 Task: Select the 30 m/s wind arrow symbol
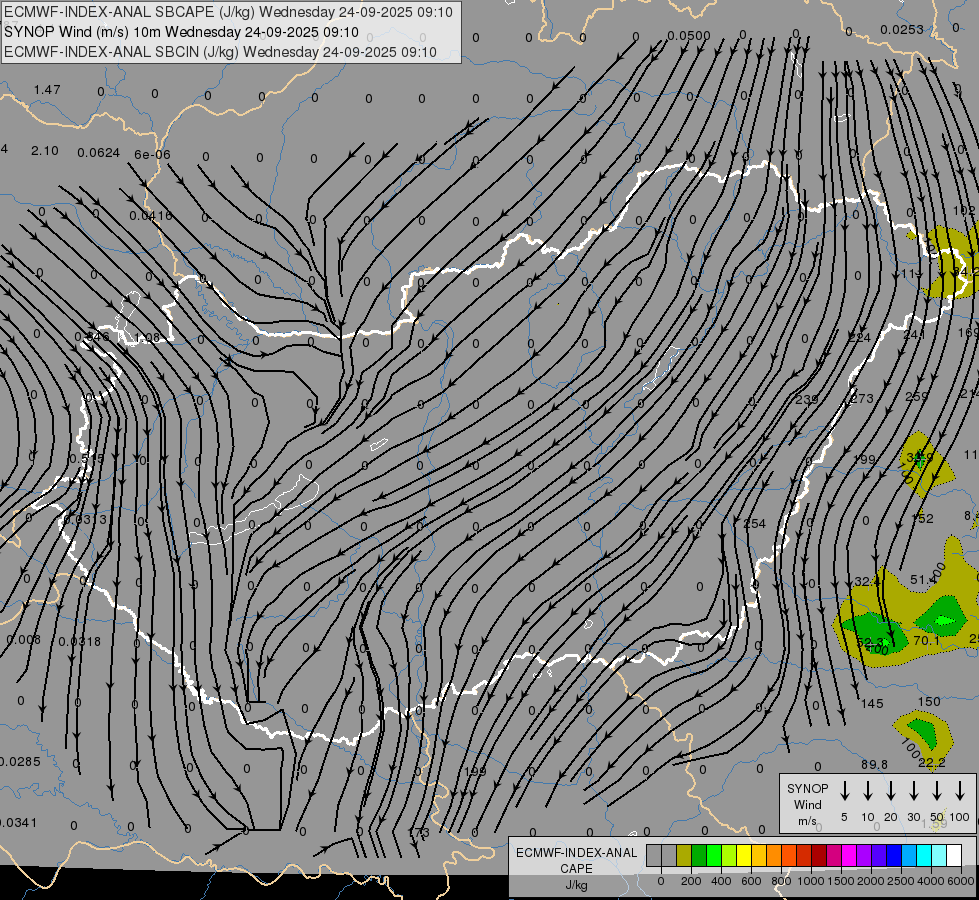click(914, 791)
